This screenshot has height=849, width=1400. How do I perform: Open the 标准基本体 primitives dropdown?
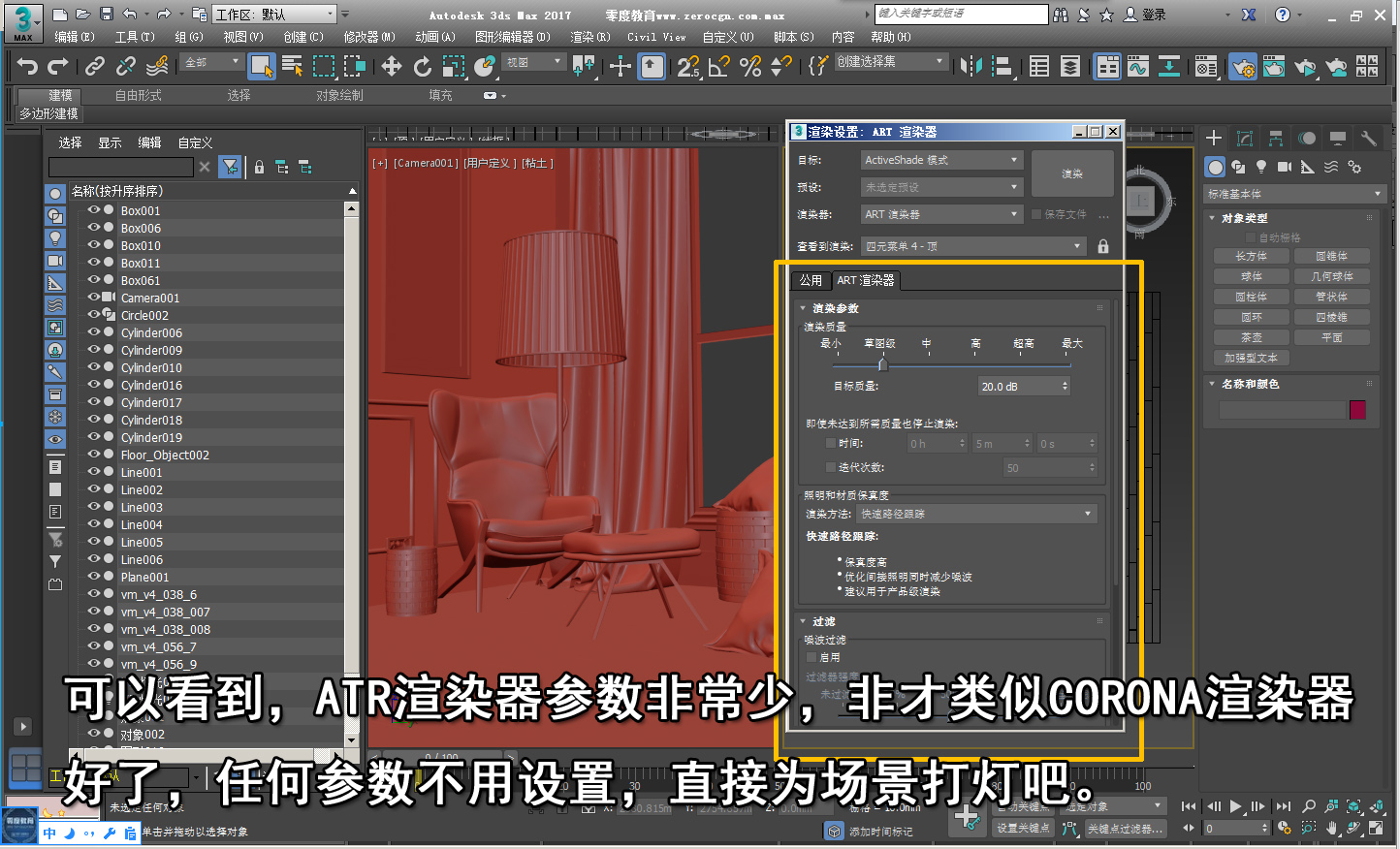pos(1294,194)
